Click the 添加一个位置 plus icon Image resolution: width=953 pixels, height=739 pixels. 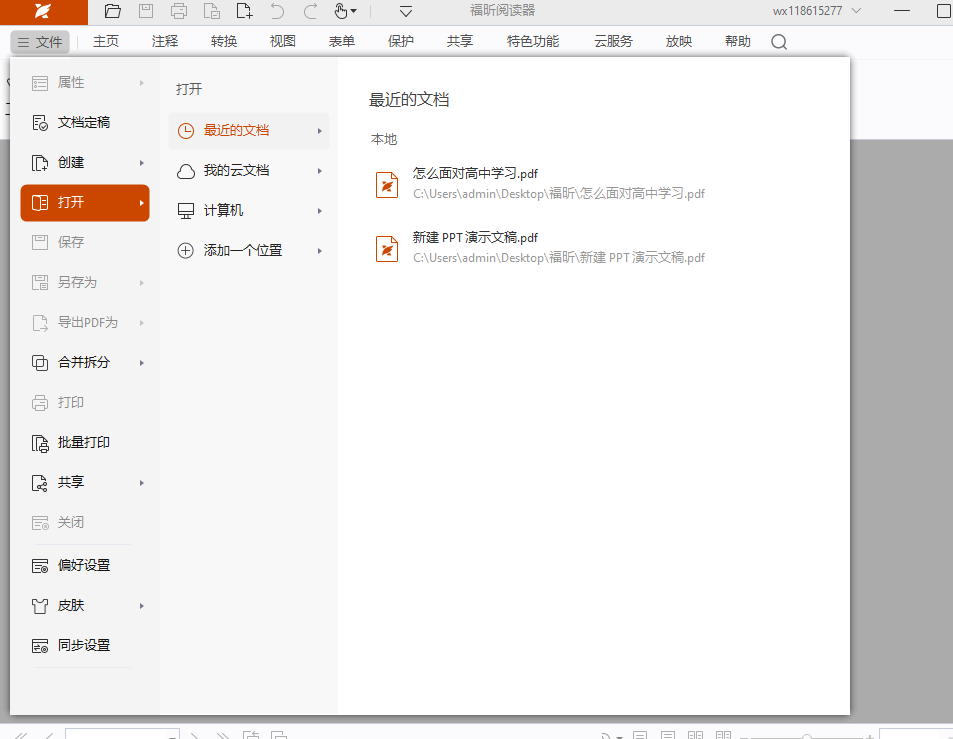tap(185, 250)
